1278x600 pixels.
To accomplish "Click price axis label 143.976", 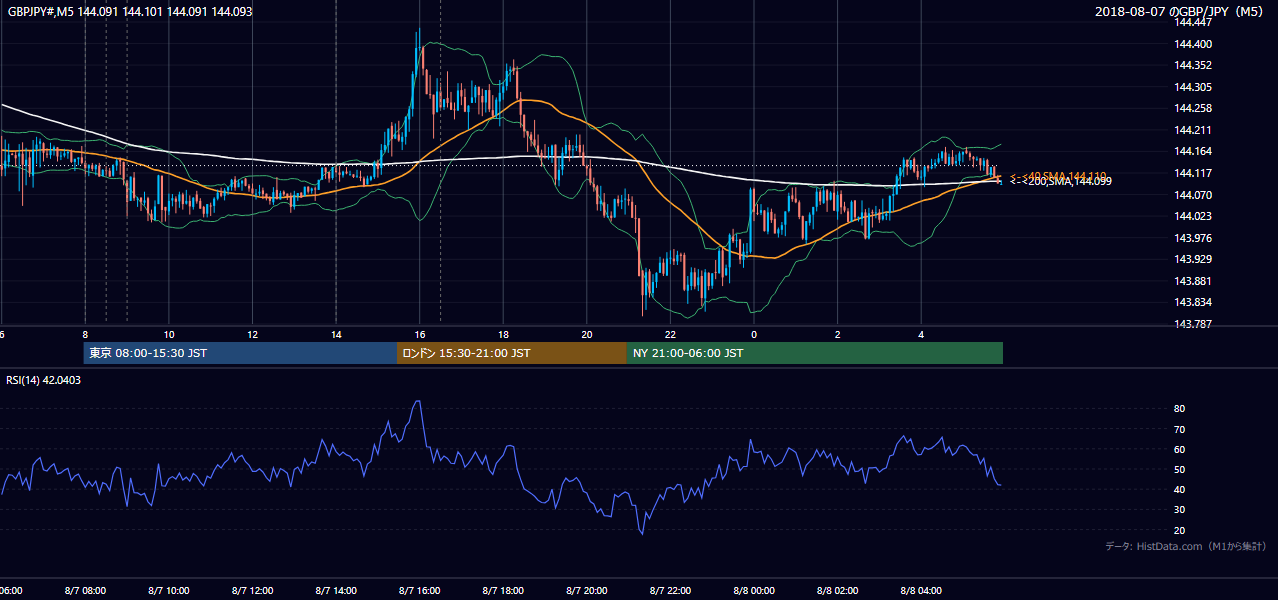I will [x=1194, y=237].
